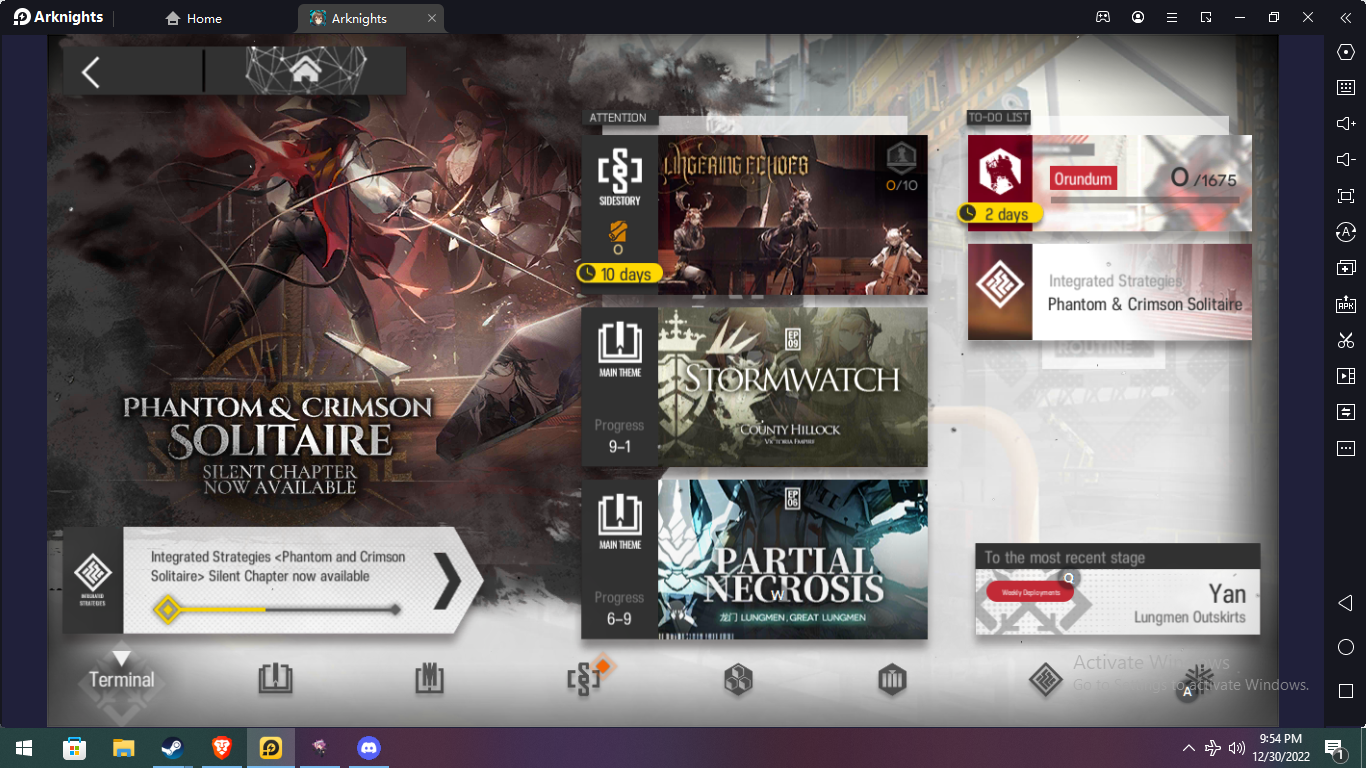Open the Lingering Echoes sidestory banner
This screenshot has width=1366, height=768.
click(x=754, y=215)
